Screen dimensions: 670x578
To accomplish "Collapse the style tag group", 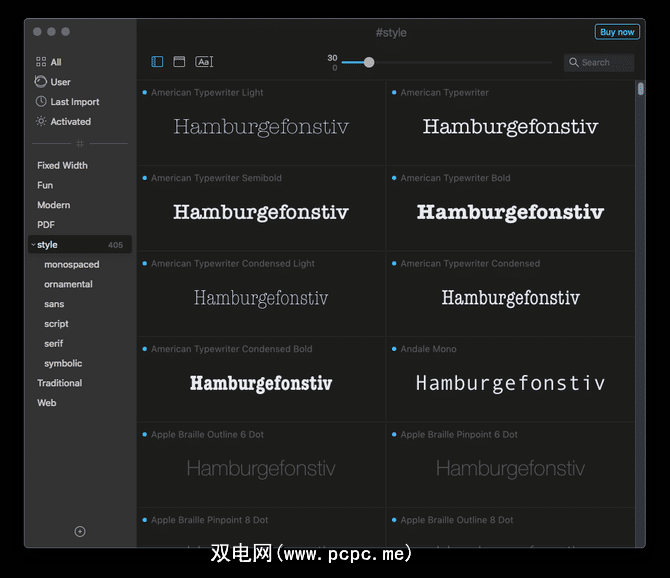I will [33, 245].
